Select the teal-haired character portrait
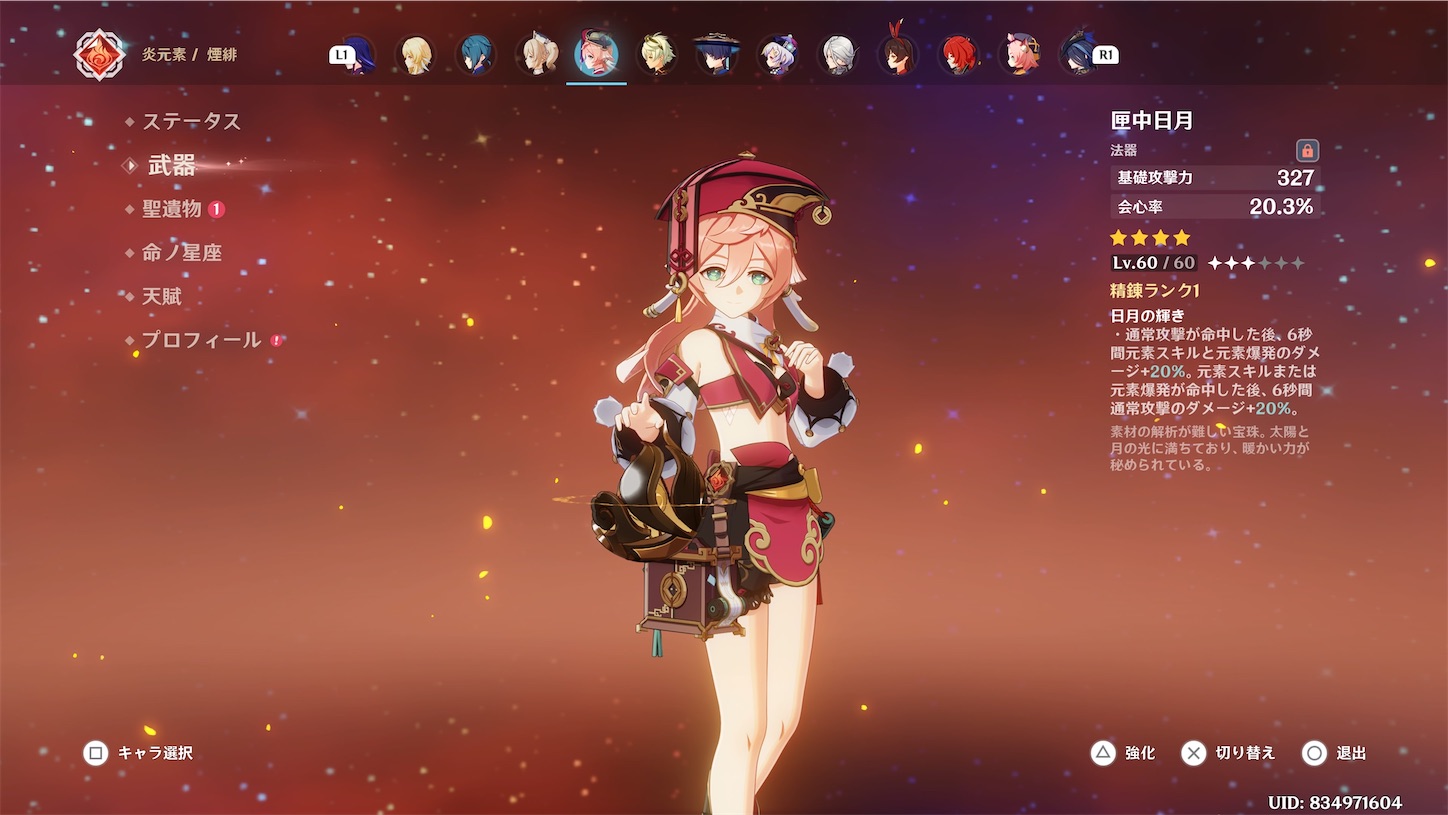Viewport: 1448px width, 815px height. 476,55
